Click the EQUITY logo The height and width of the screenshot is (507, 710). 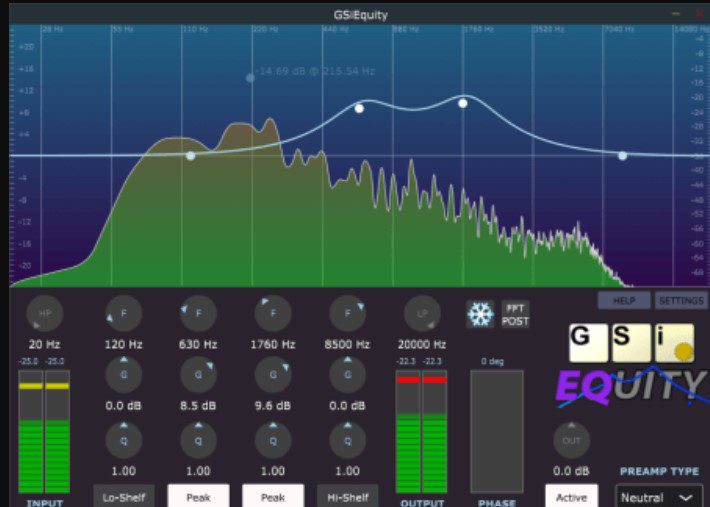pos(632,387)
